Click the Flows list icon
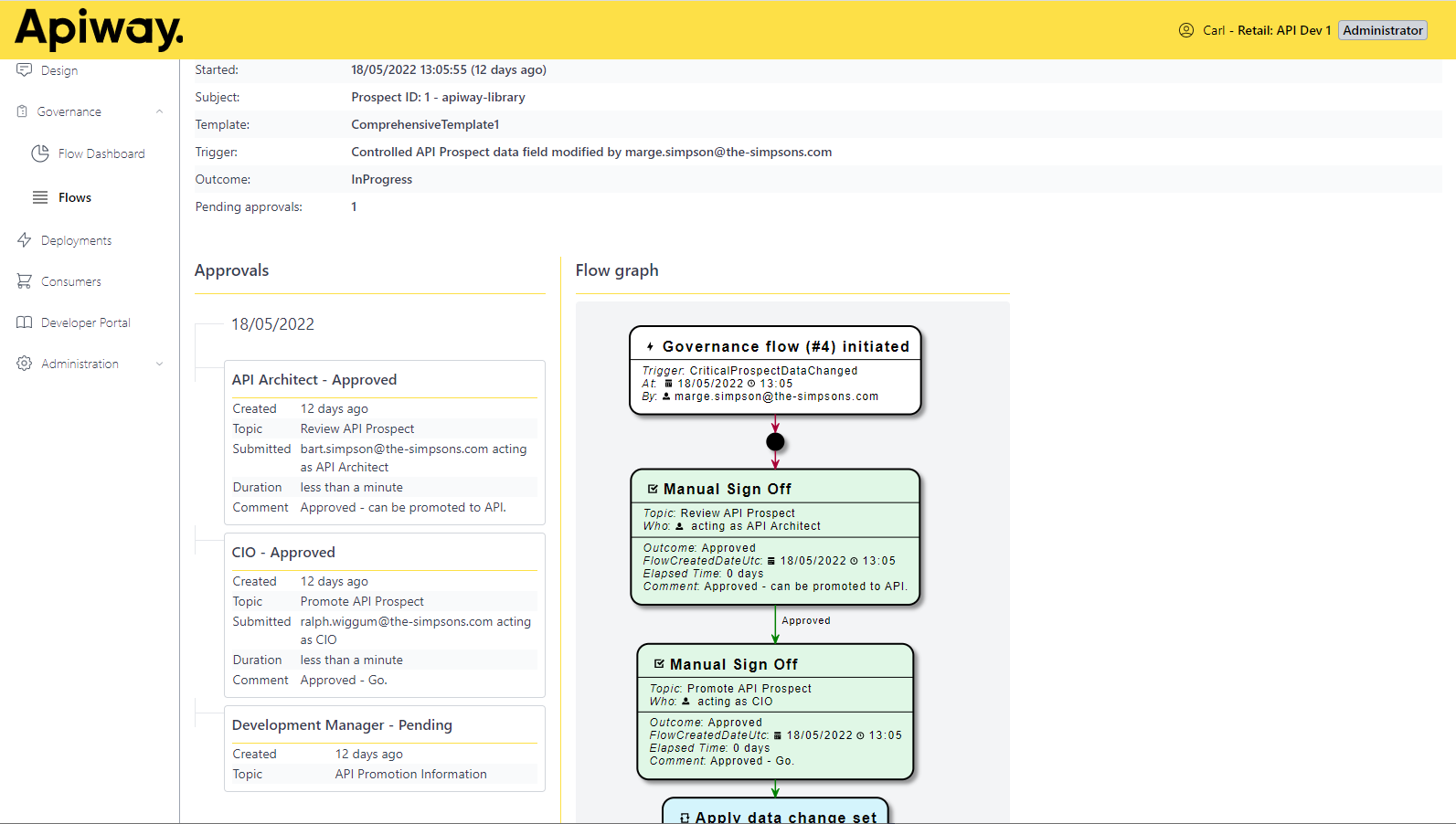1456x824 pixels. tap(40, 197)
